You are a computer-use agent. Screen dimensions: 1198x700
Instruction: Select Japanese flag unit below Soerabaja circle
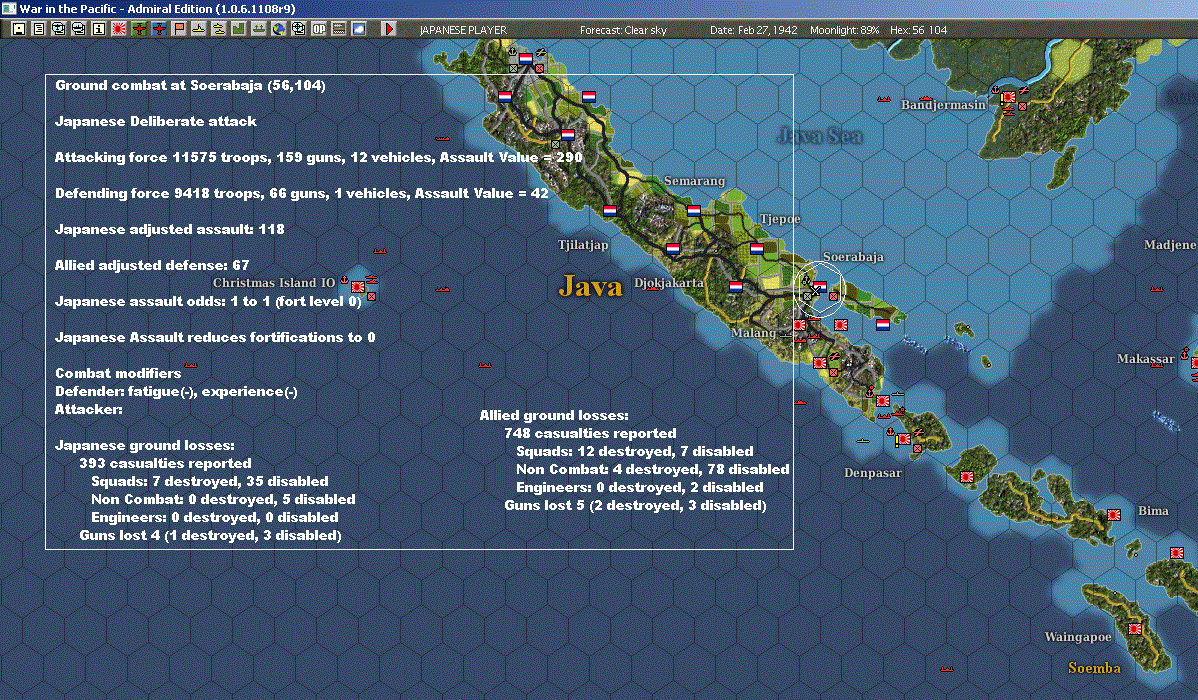[840, 325]
